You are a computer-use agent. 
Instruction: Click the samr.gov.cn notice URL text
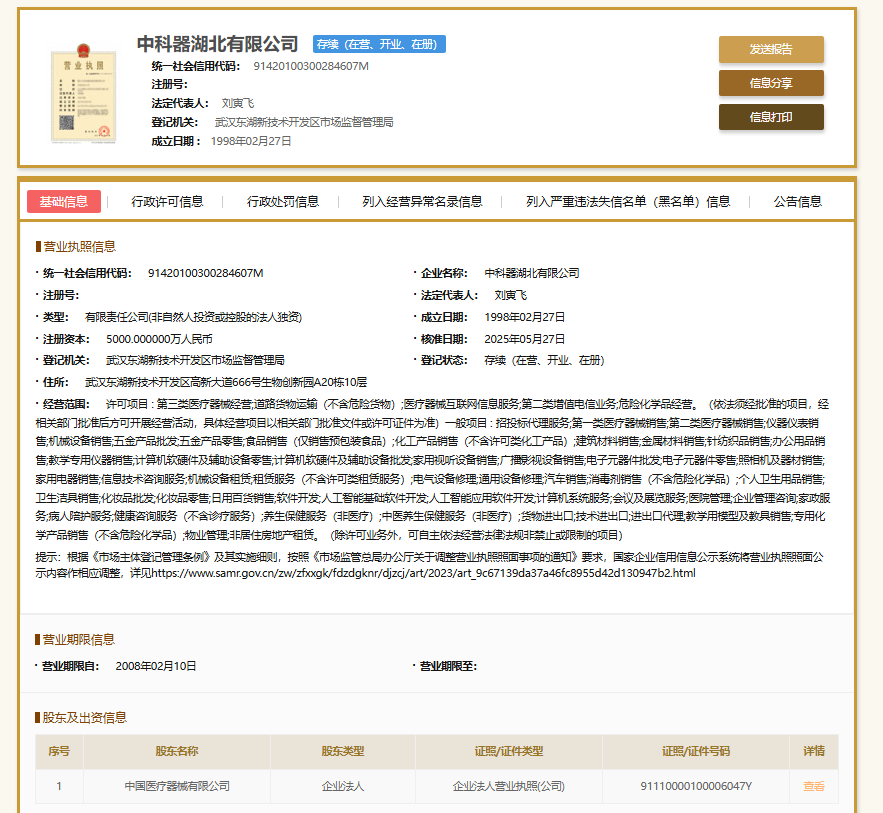pos(423,573)
